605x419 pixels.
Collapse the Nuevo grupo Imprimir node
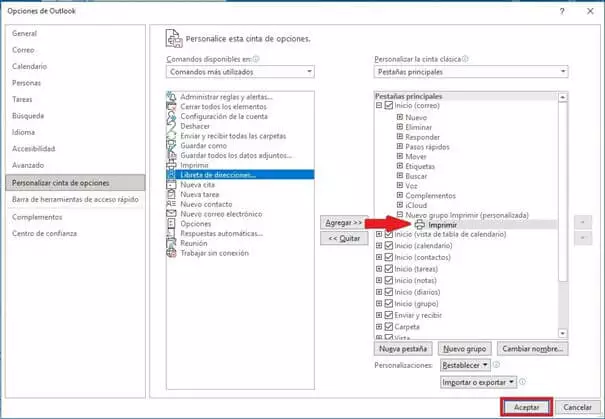point(400,215)
